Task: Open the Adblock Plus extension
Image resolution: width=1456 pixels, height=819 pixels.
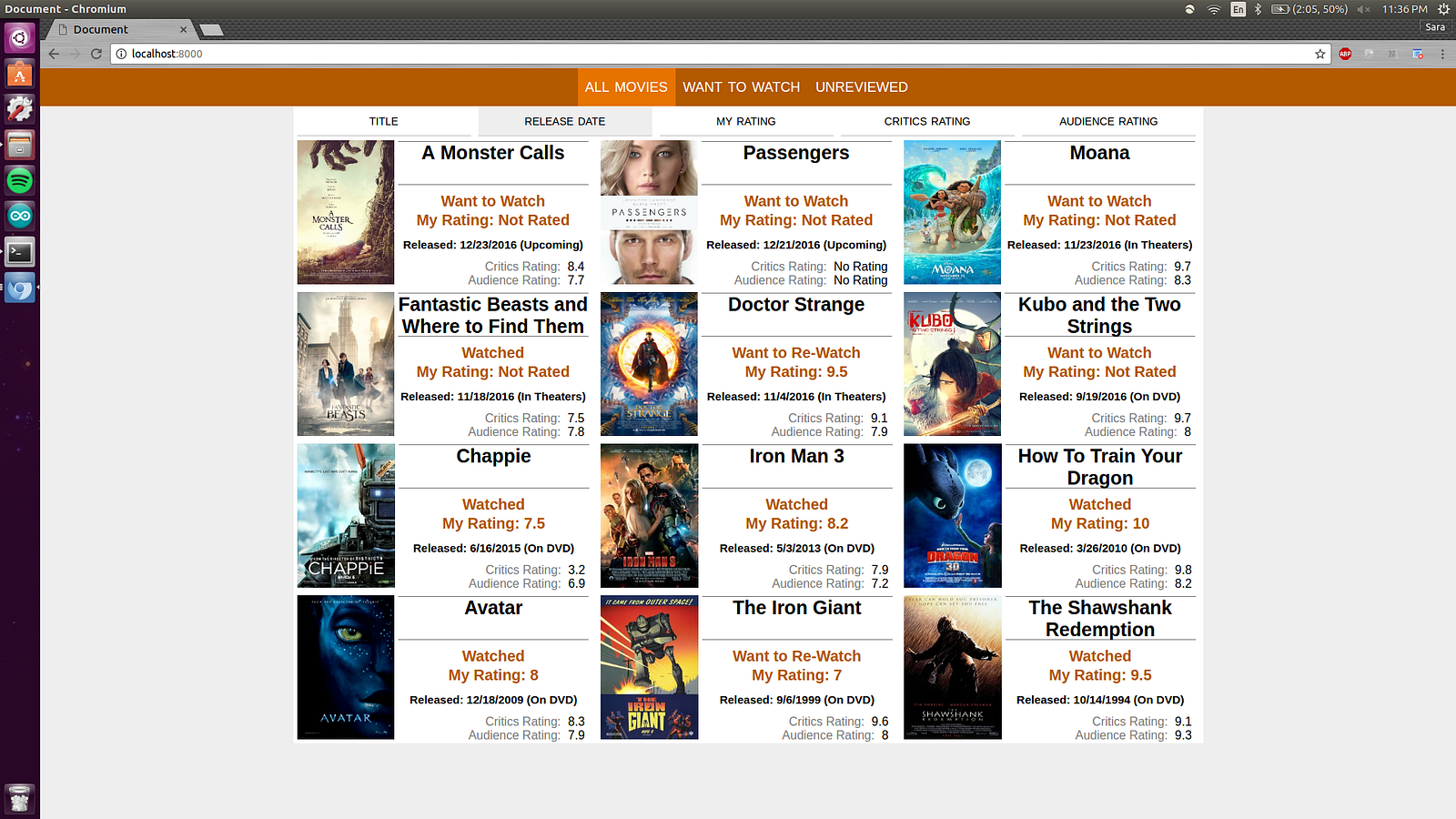Action: click(x=1345, y=54)
